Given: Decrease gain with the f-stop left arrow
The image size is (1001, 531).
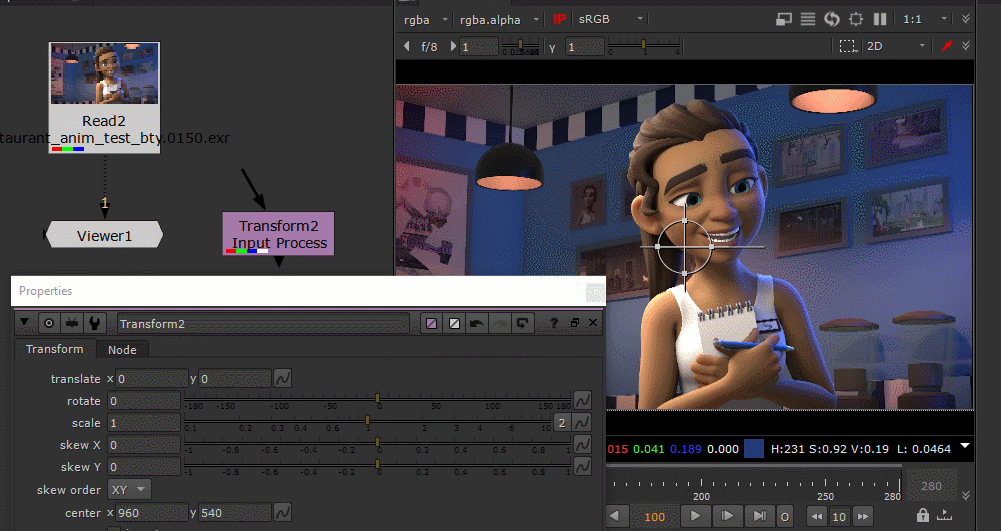Looking at the screenshot, I should [x=407, y=46].
